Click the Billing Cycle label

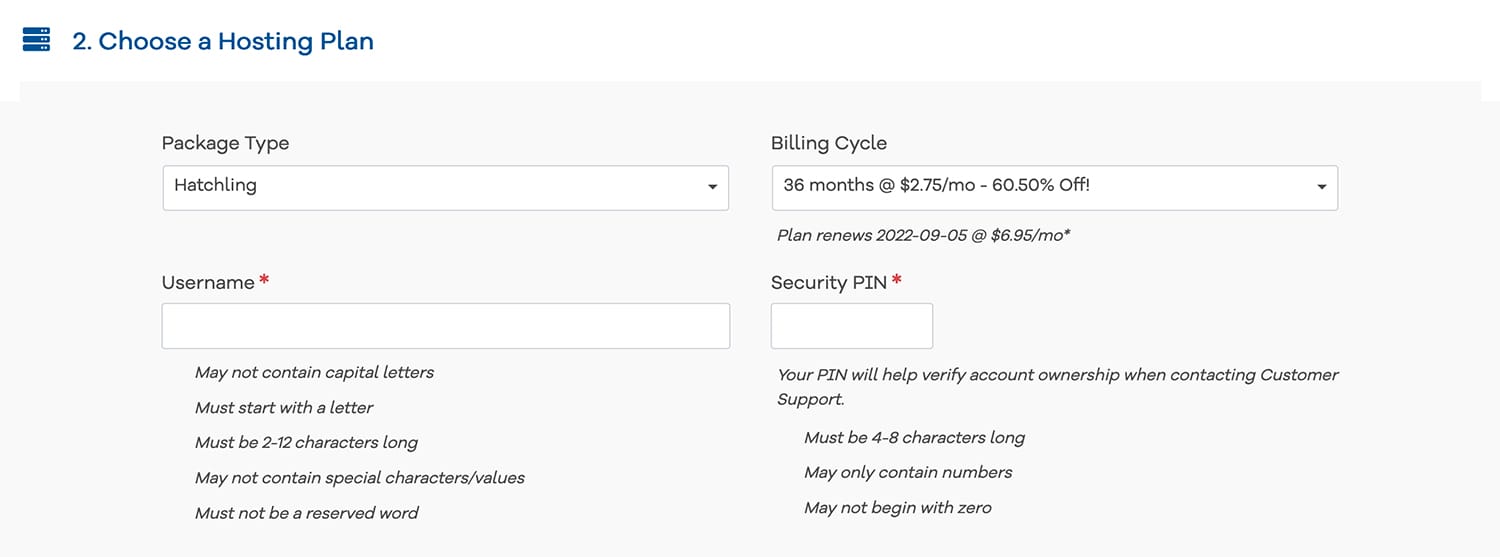tap(828, 143)
